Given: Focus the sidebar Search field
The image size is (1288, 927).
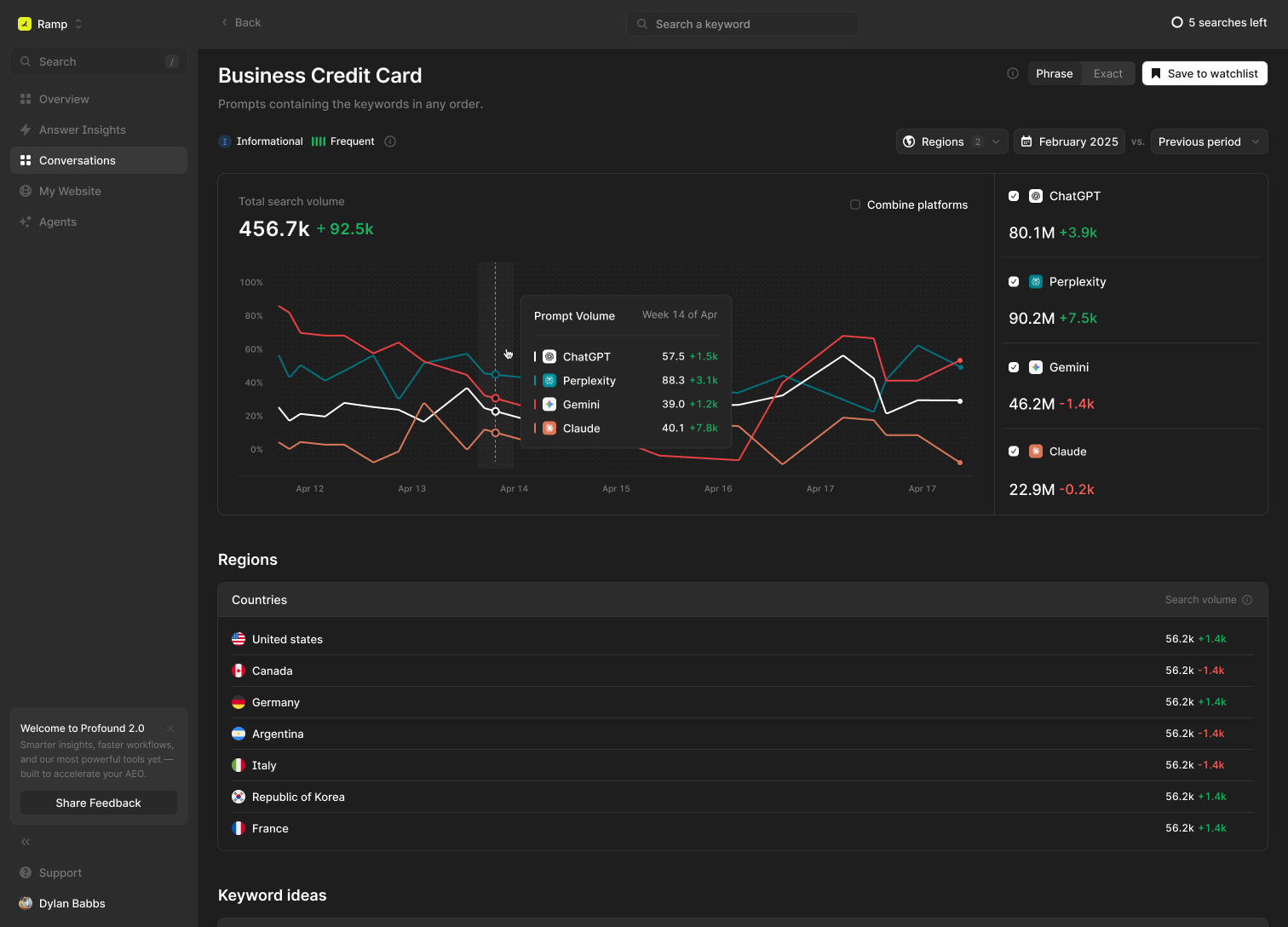Looking at the screenshot, I should pos(99,61).
